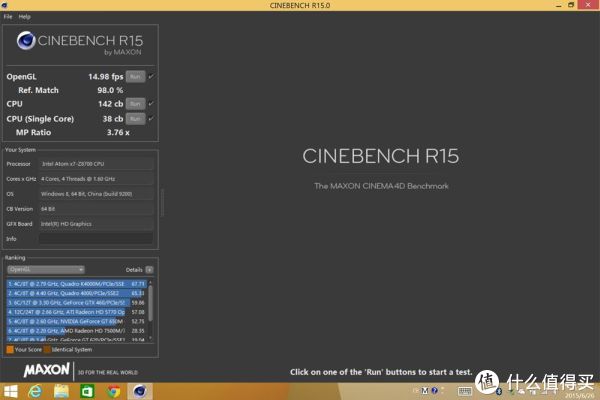Launch Google Chrome from the taskbar
Screen dimensions: 600x400
pyautogui.click(x=113, y=391)
